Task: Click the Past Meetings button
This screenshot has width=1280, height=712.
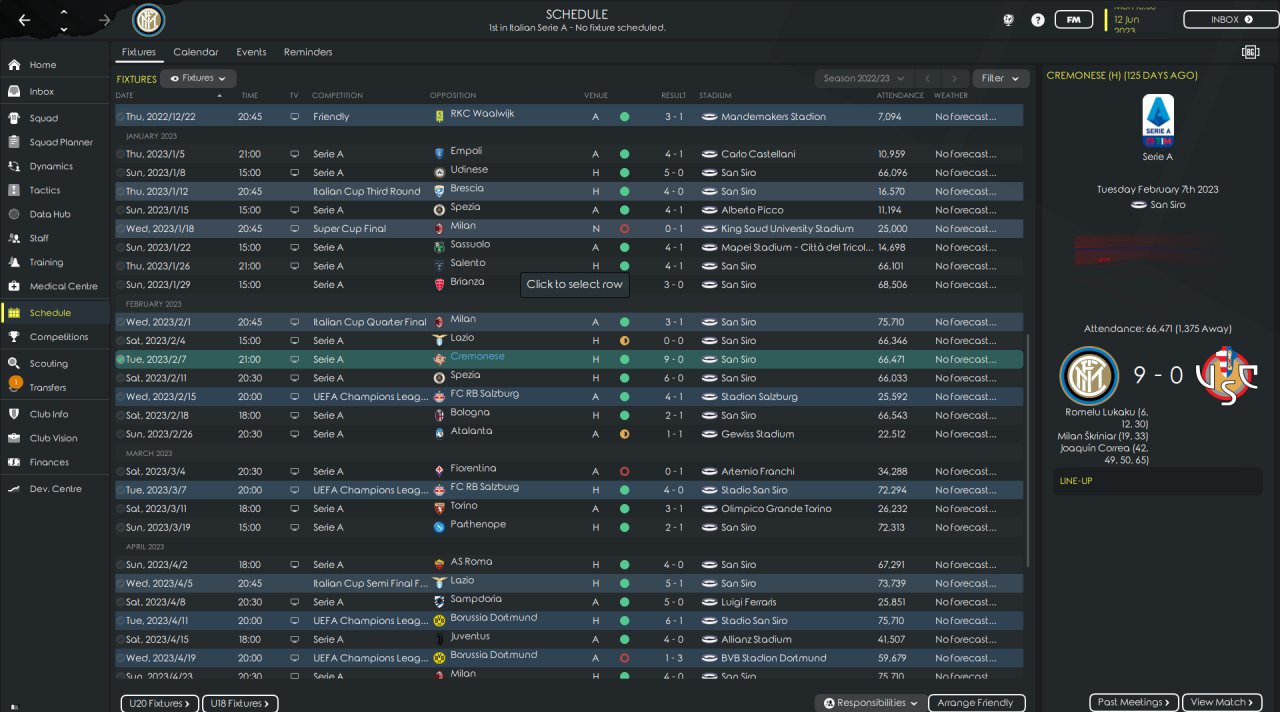Action: (1134, 702)
